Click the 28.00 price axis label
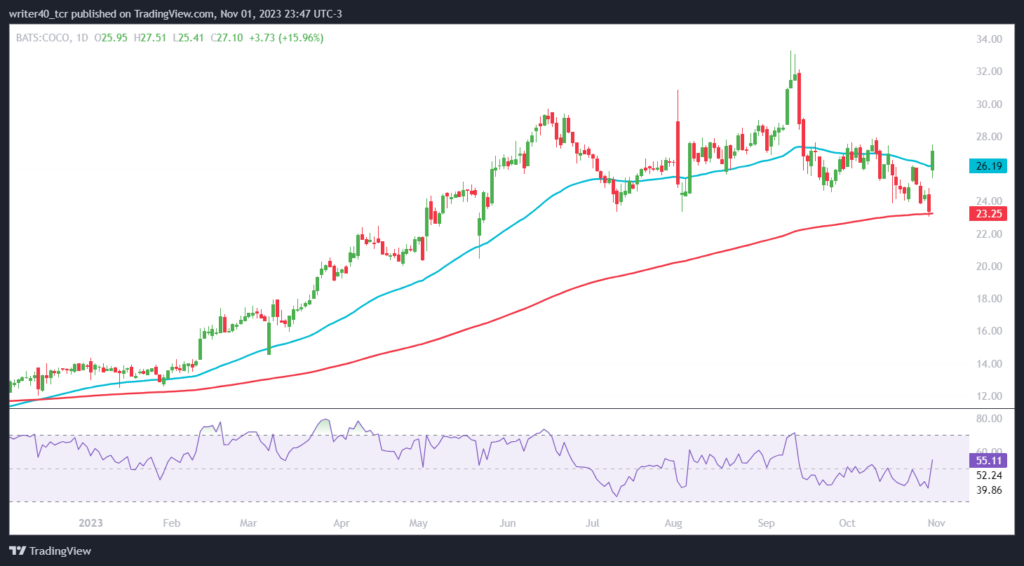The image size is (1024, 566). click(x=989, y=136)
